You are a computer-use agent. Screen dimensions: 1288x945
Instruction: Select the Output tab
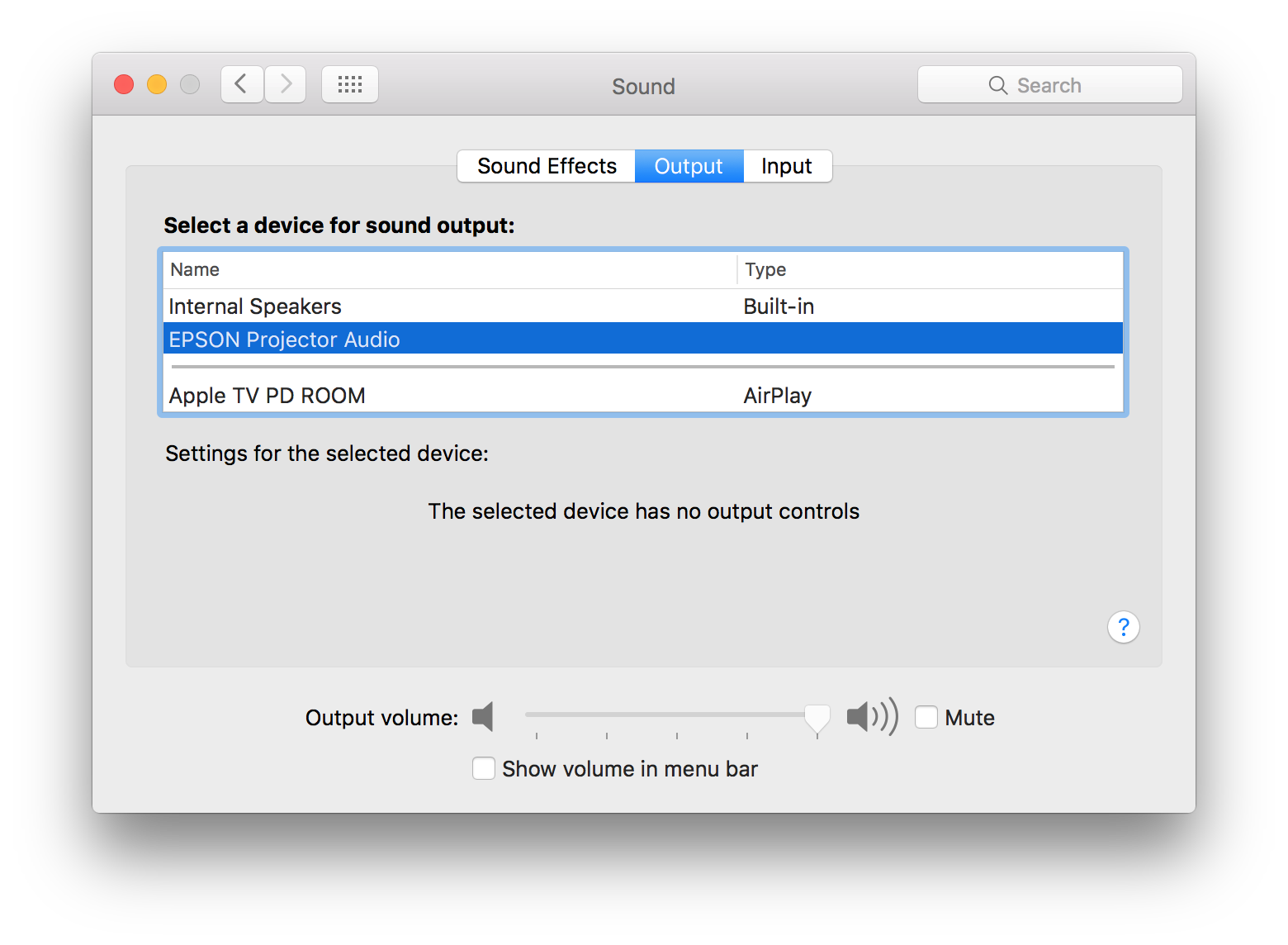(689, 166)
